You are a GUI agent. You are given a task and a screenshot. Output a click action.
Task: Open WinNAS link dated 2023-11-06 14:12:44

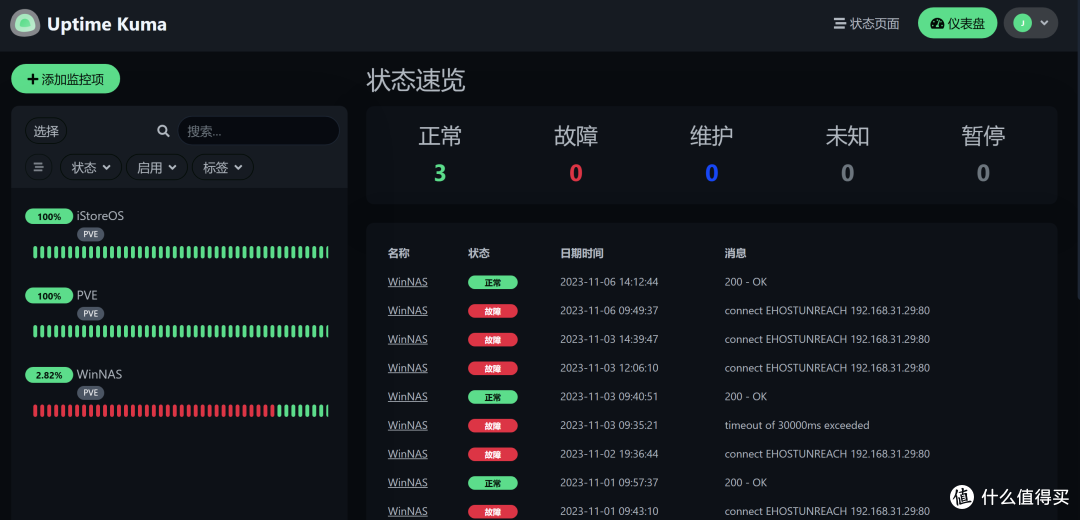coord(407,282)
